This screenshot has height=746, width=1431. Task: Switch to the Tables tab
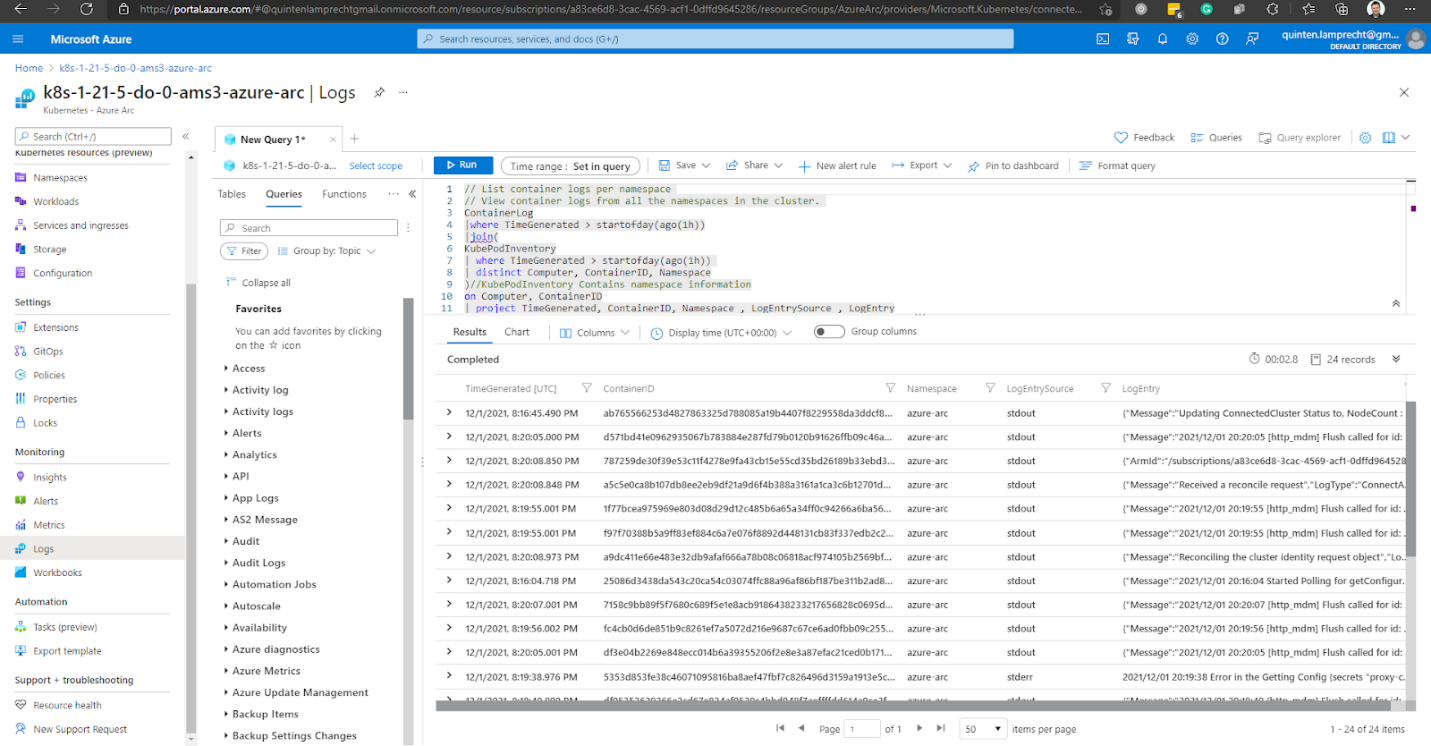[x=232, y=194]
